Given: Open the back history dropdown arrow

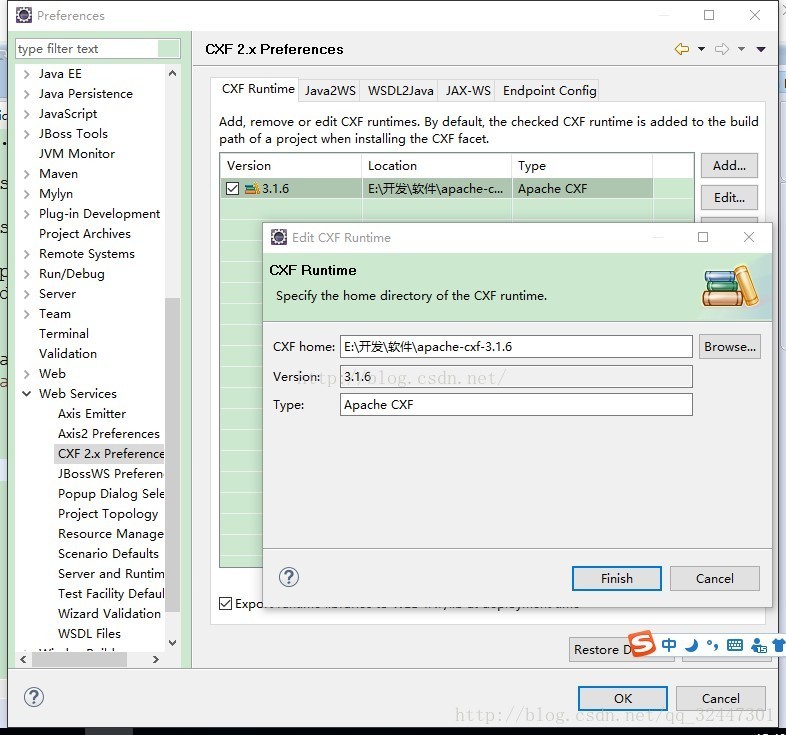Looking at the screenshot, I should pyautogui.click(x=701, y=49).
